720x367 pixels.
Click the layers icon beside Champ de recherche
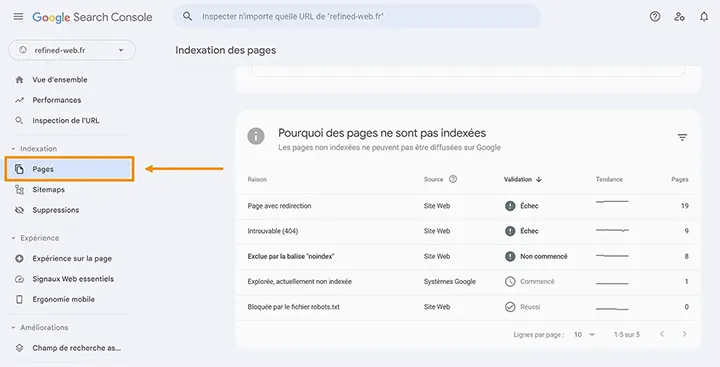point(19,348)
